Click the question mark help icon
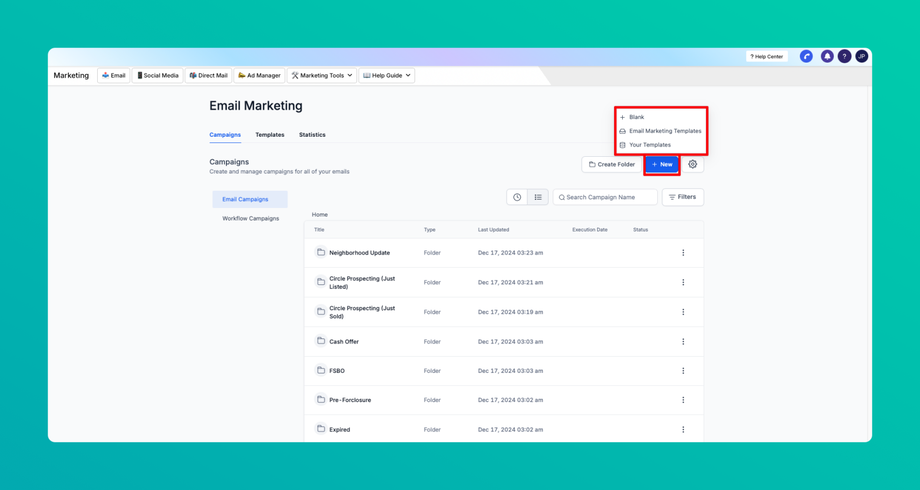920x490 pixels. (844, 56)
